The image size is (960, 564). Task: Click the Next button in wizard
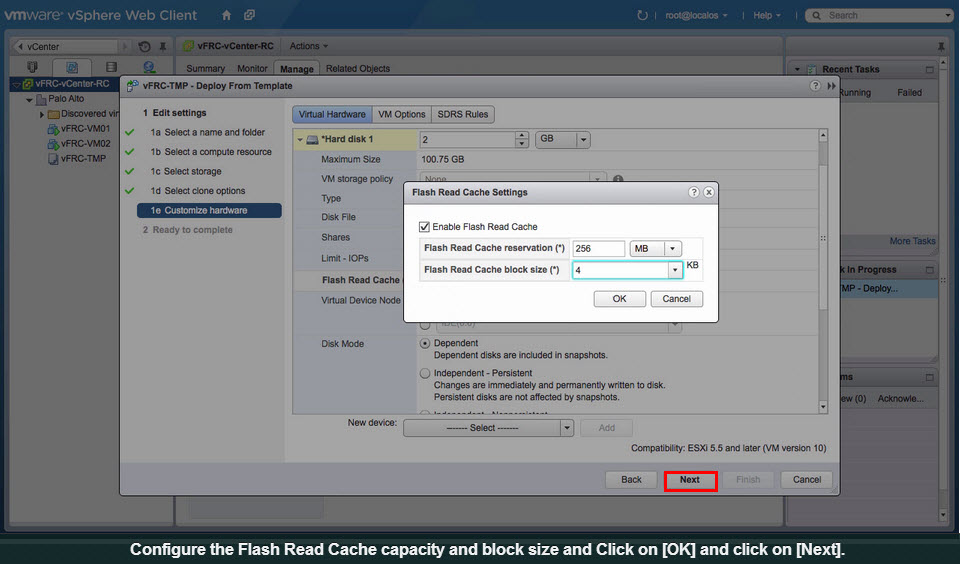(x=690, y=480)
